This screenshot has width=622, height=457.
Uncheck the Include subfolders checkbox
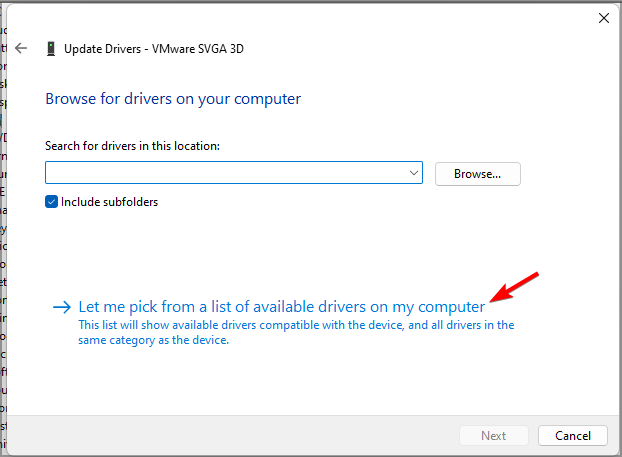52,202
